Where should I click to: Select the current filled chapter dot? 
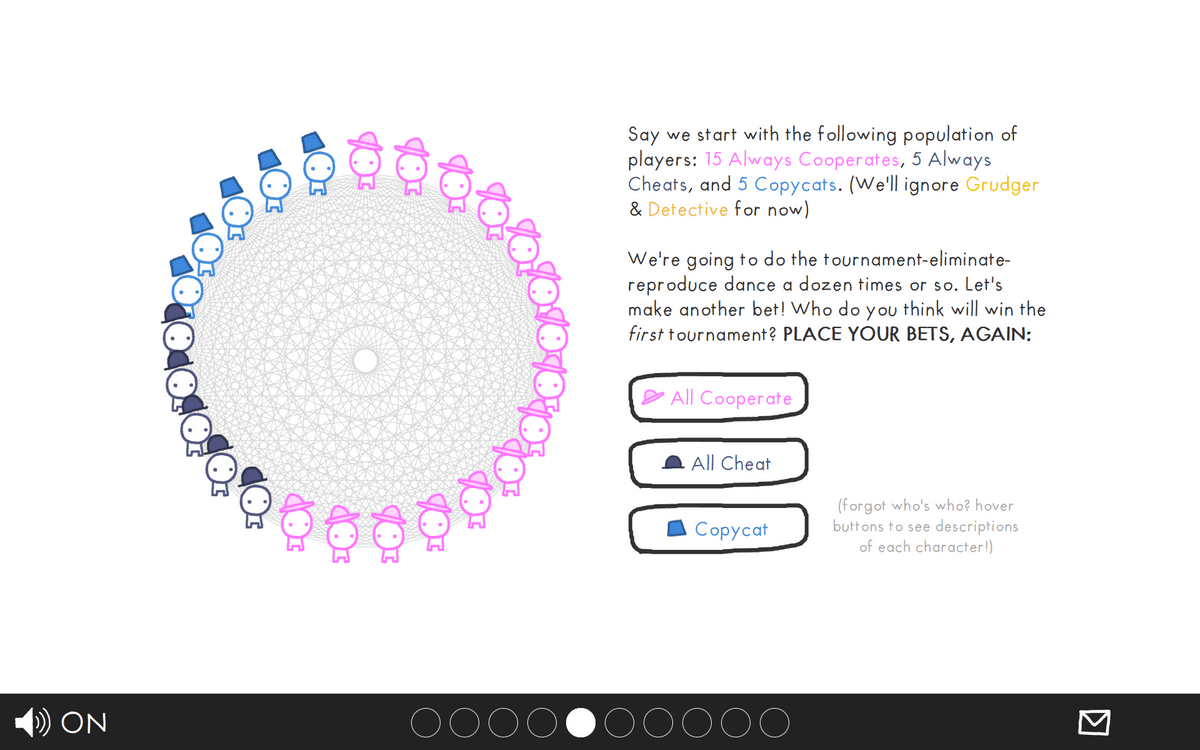(581, 722)
